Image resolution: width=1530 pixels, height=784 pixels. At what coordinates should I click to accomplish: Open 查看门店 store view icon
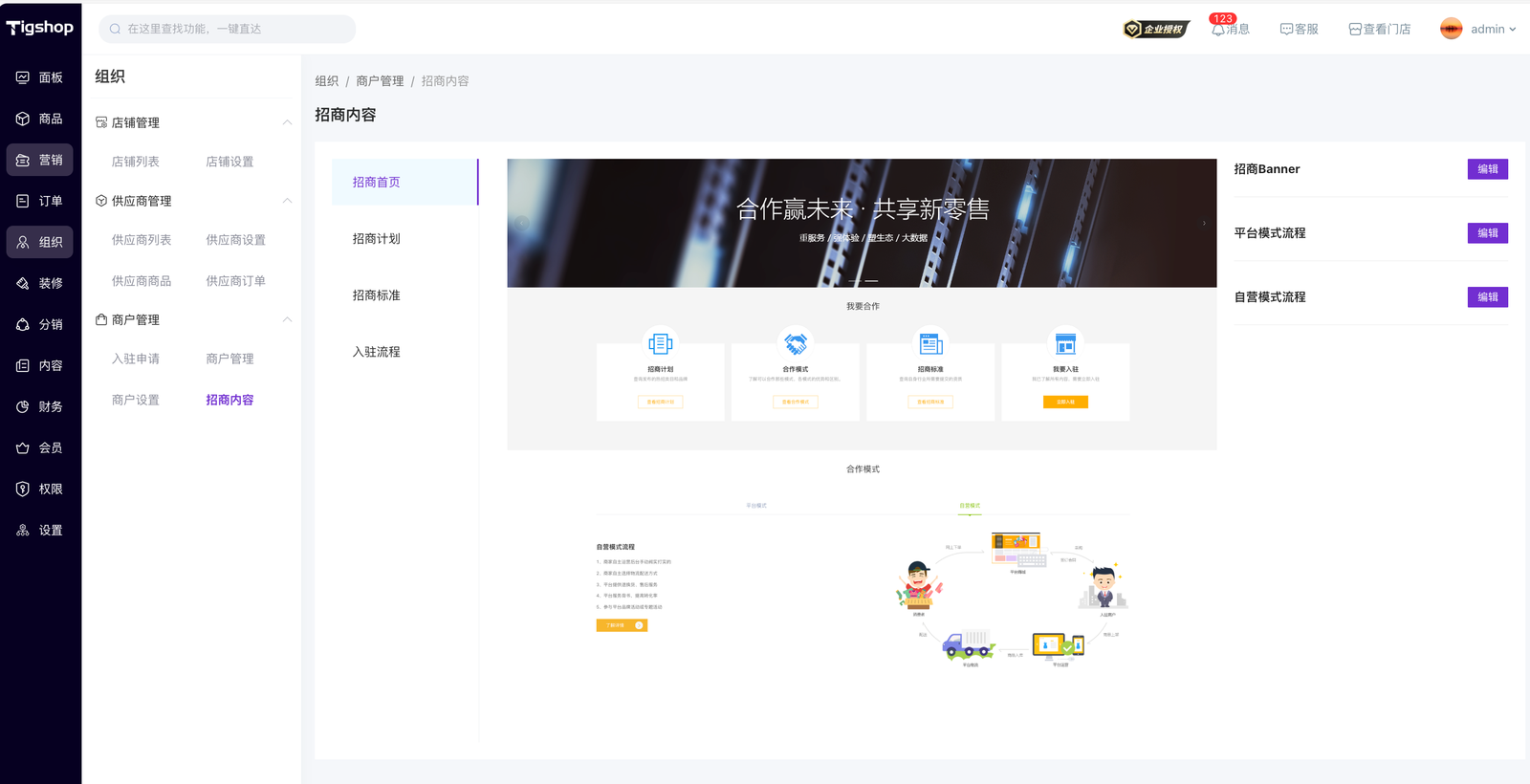click(1355, 30)
